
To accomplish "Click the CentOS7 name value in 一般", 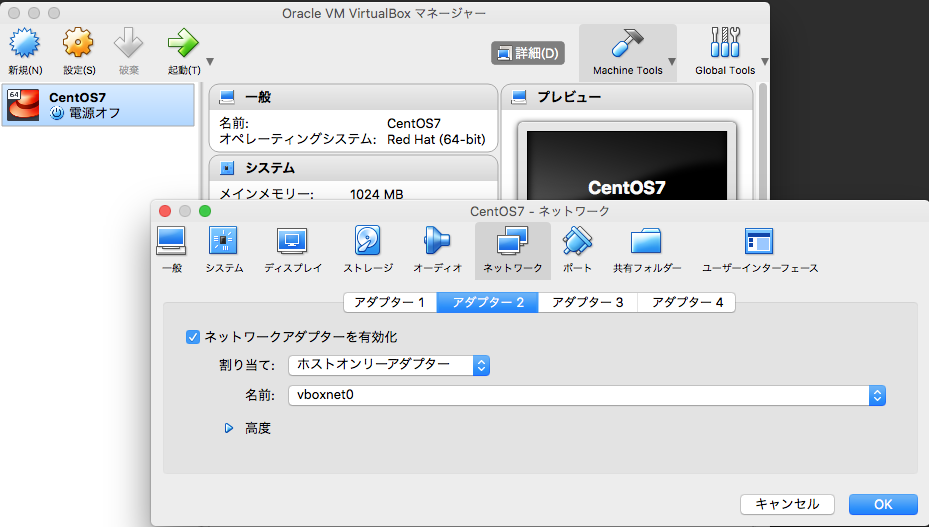I will [414, 123].
